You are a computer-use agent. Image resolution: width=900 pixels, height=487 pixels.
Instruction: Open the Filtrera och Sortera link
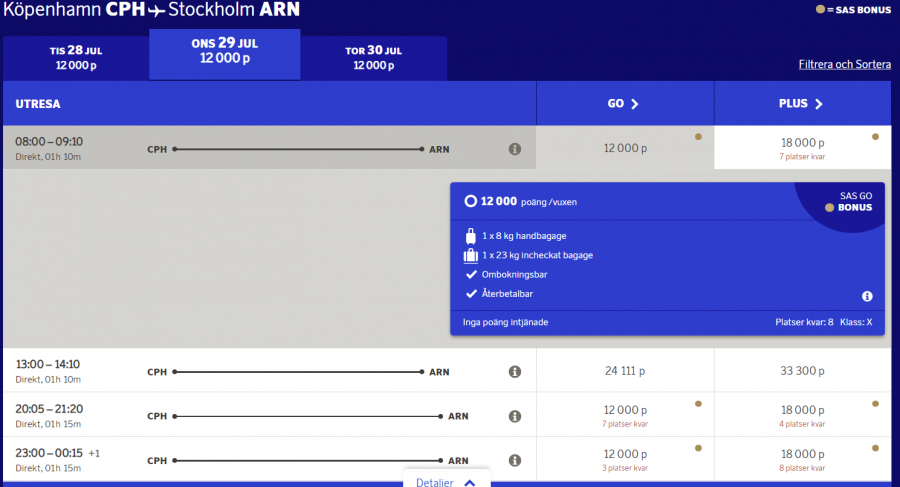(844, 65)
